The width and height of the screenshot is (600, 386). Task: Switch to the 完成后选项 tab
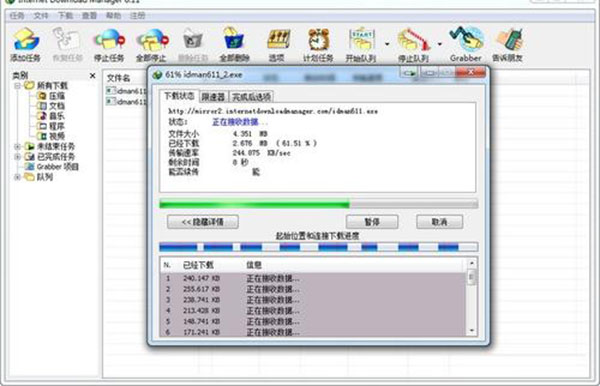251,97
